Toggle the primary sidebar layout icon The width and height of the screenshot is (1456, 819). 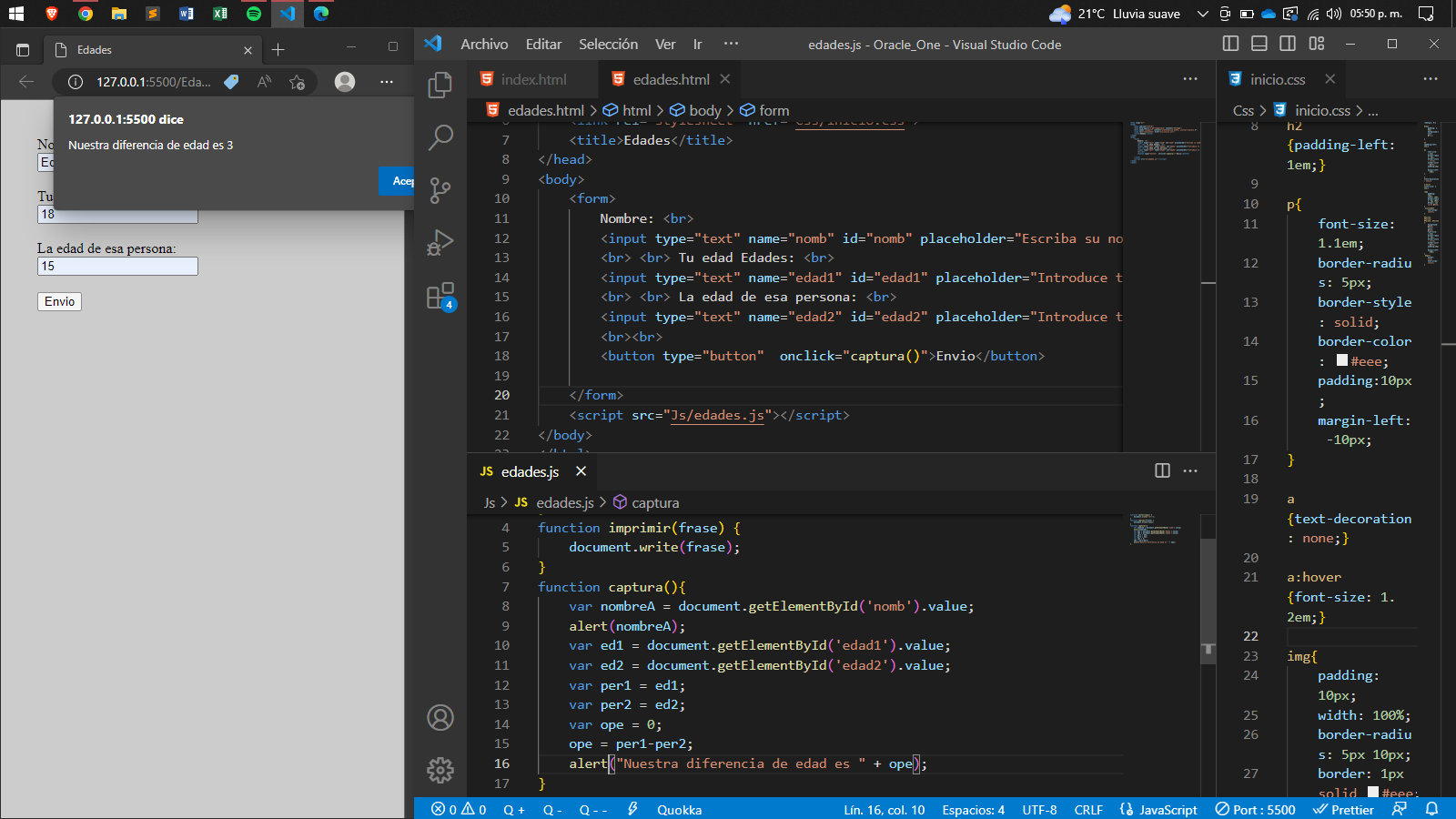[1230, 44]
